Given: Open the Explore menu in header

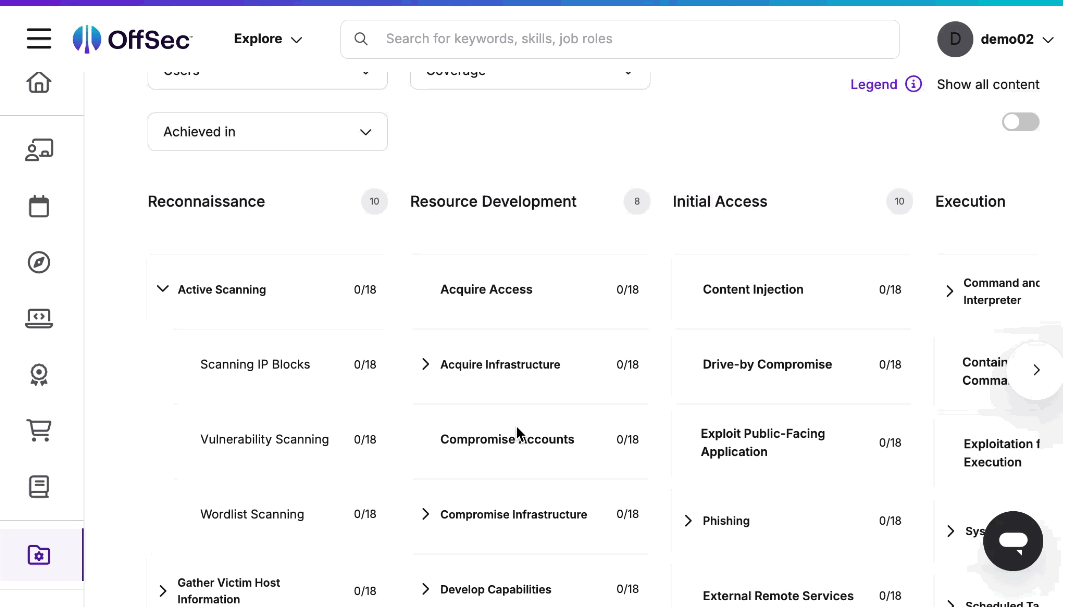Looking at the screenshot, I should coord(268,39).
